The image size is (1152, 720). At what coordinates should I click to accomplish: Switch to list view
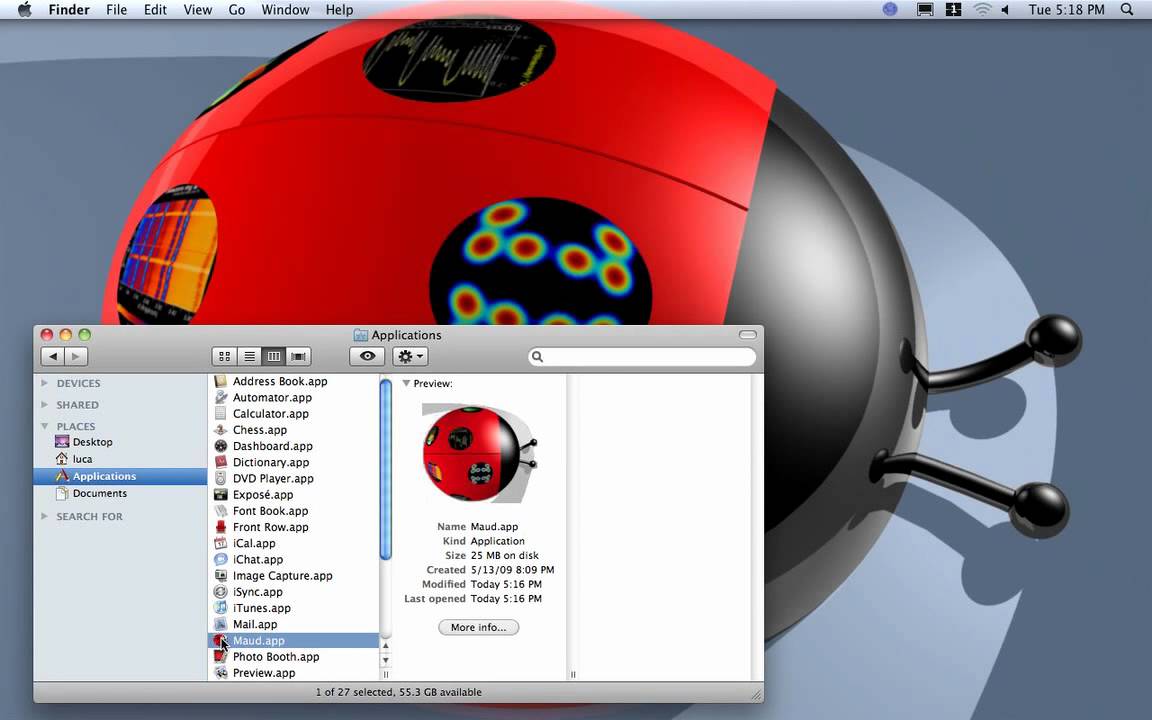click(249, 356)
